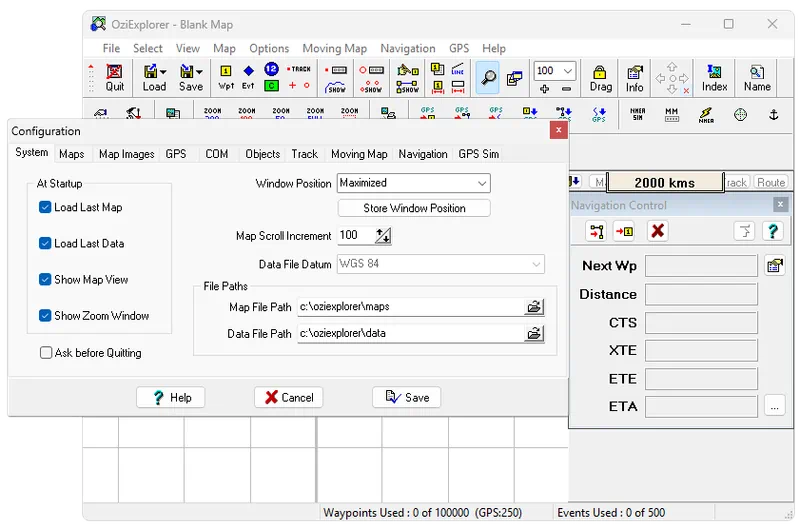Click the Route button beside scale bar
Image resolution: width=800 pixels, height=530 pixels.
click(x=770, y=183)
